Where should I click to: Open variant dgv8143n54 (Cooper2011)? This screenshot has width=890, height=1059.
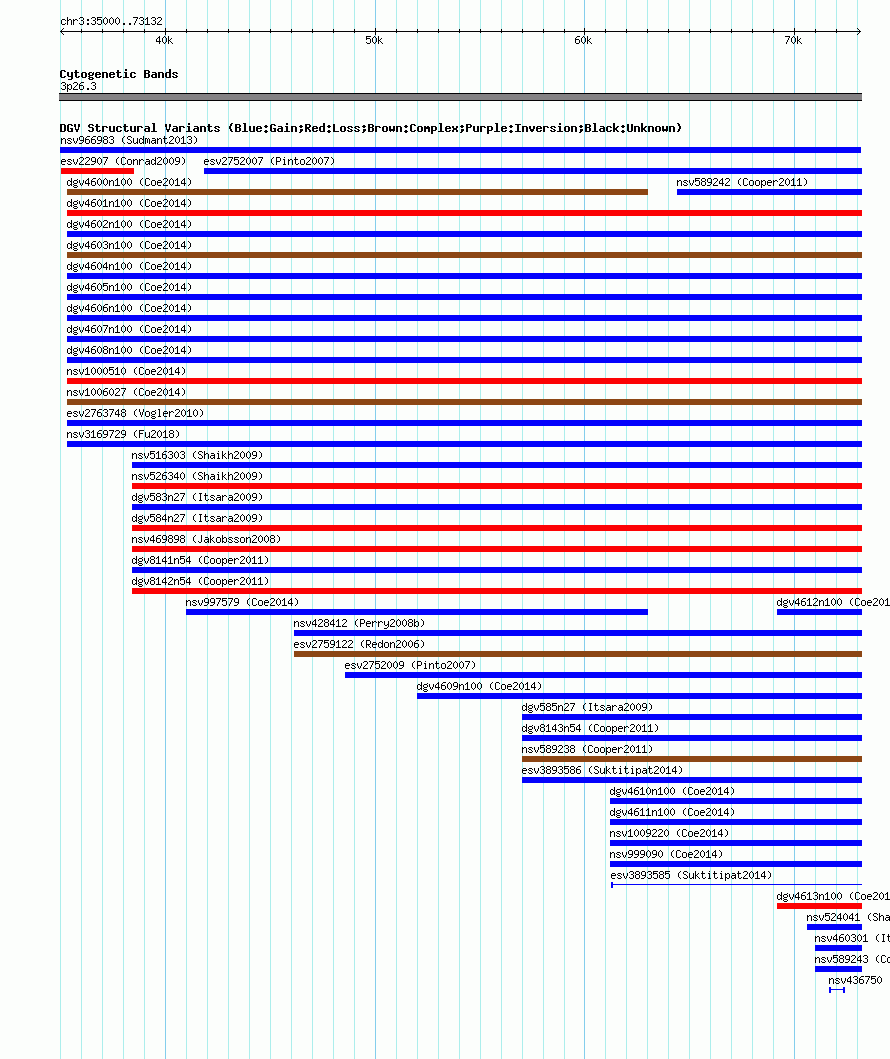(590, 728)
